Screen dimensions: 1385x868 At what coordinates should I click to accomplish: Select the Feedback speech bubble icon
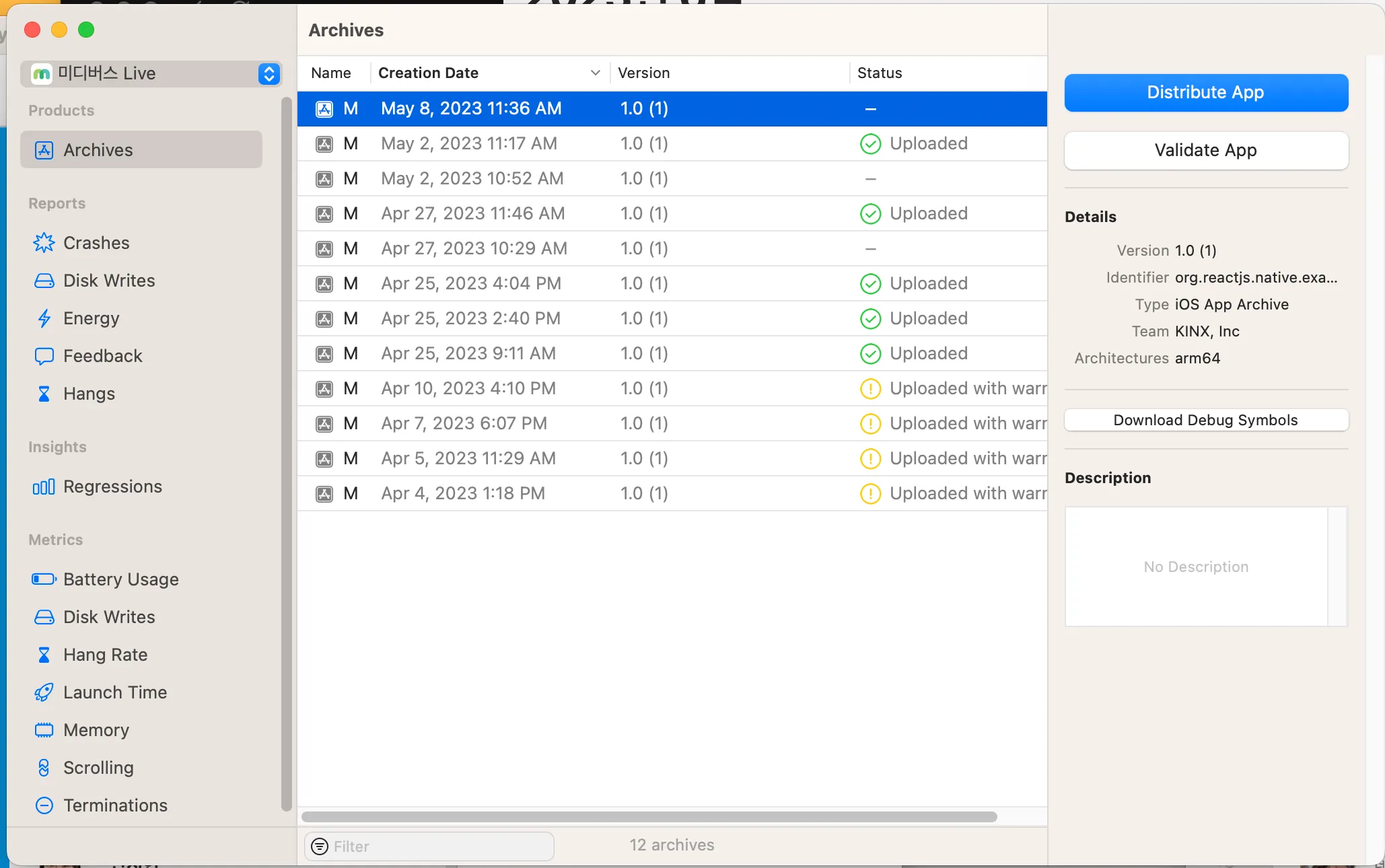[x=44, y=356]
